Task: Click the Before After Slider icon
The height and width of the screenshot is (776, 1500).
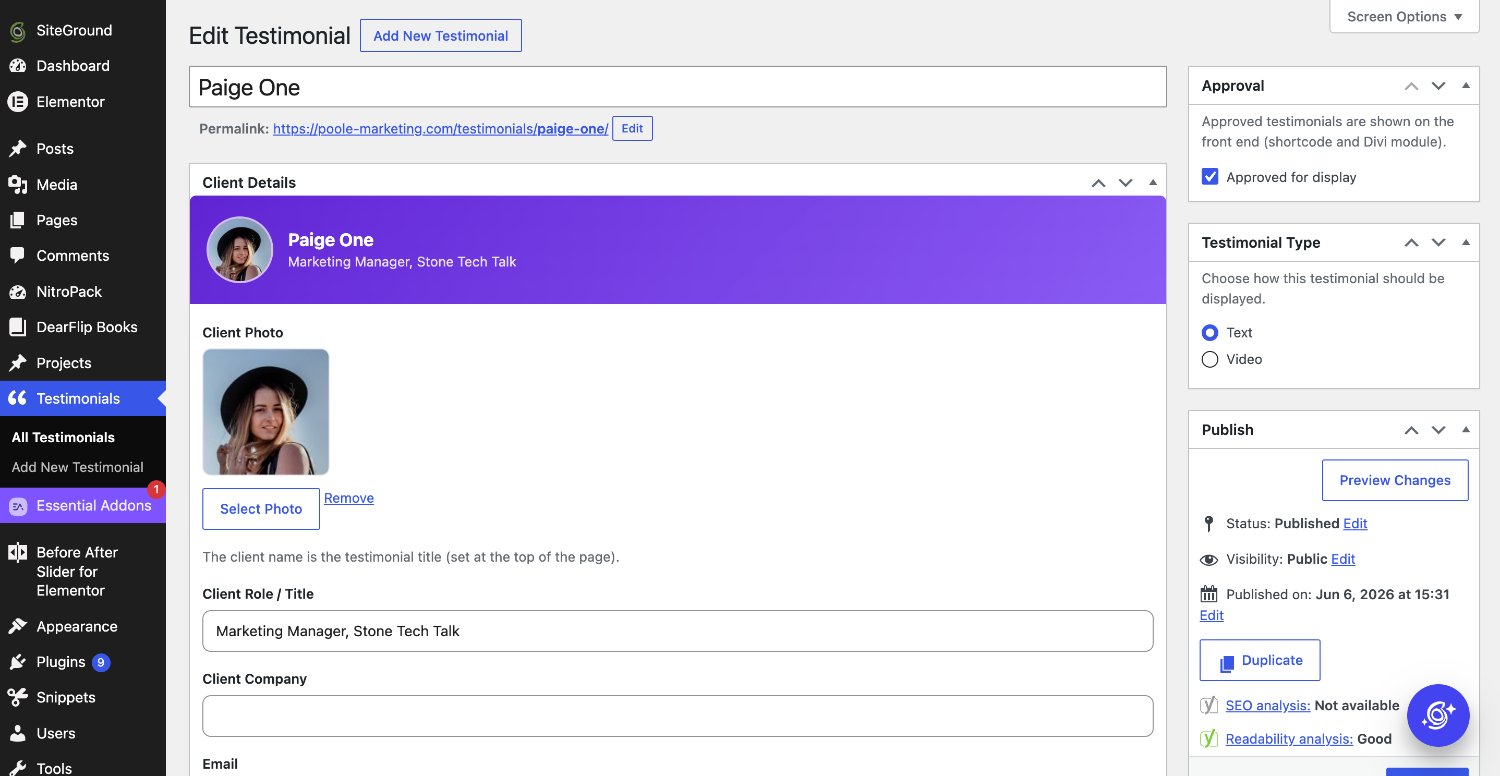Action: (x=17, y=553)
